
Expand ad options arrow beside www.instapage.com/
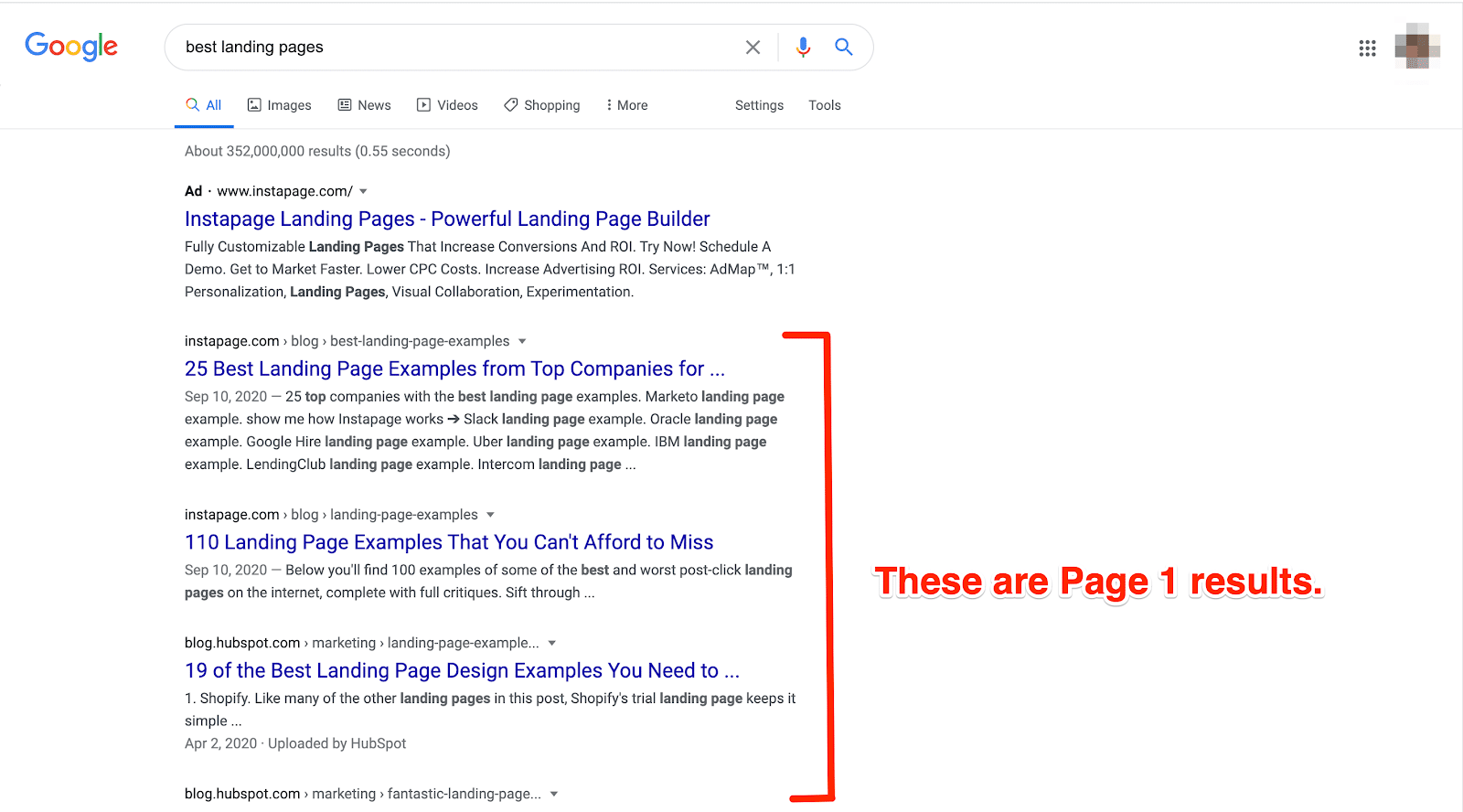[x=363, y=191]
